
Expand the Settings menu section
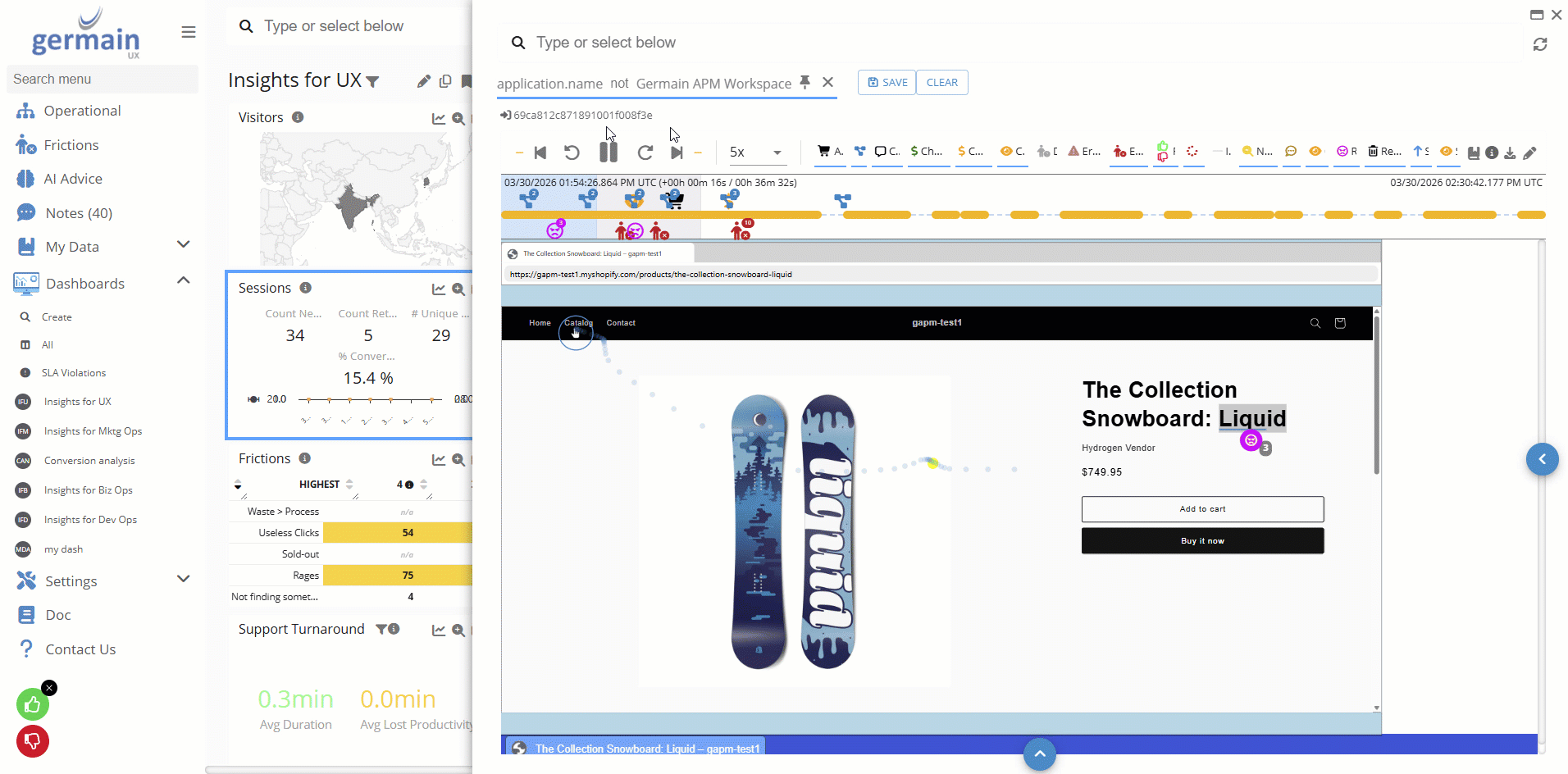coord(183,580)
